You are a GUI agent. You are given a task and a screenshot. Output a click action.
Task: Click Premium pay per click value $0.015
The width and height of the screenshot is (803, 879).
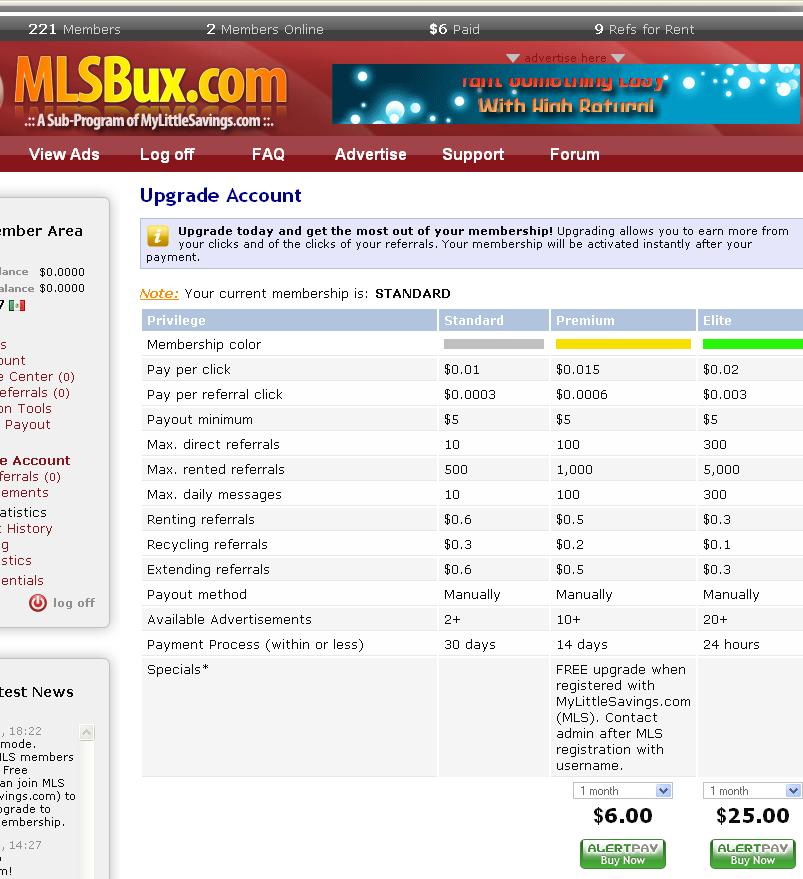578,369
